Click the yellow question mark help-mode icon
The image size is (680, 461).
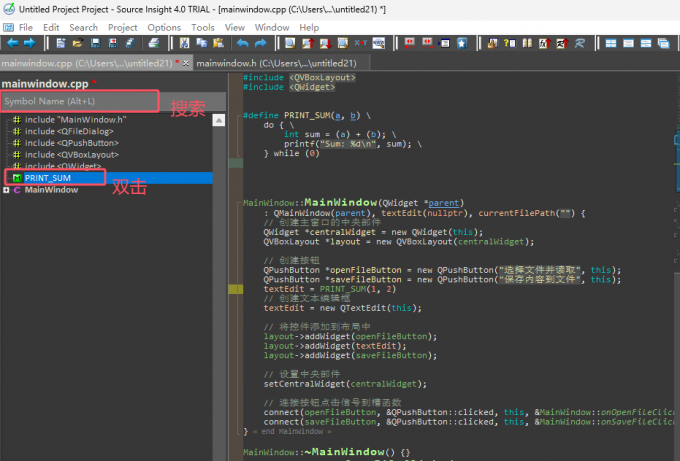point(510,43)
